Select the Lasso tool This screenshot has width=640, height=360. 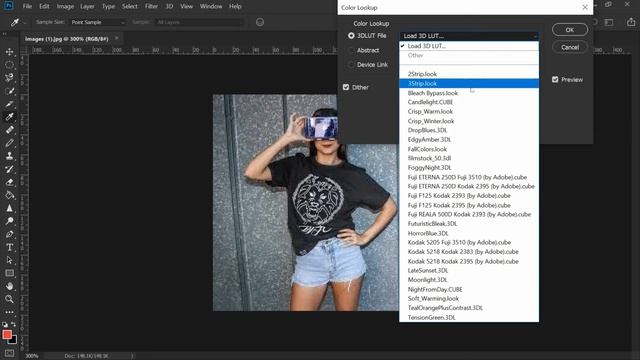pos(9,78)
